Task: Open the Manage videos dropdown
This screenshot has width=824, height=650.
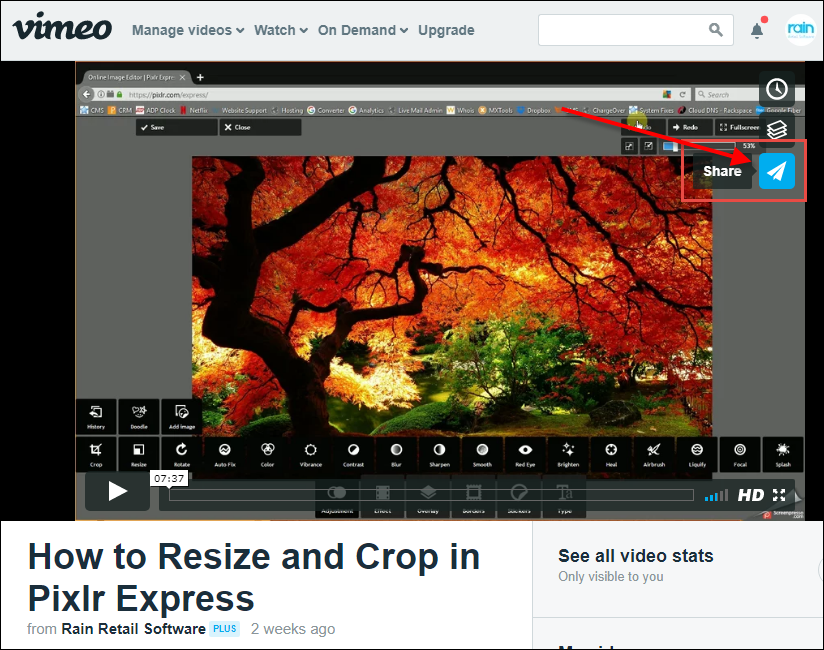Action: [x=188, y=30]
